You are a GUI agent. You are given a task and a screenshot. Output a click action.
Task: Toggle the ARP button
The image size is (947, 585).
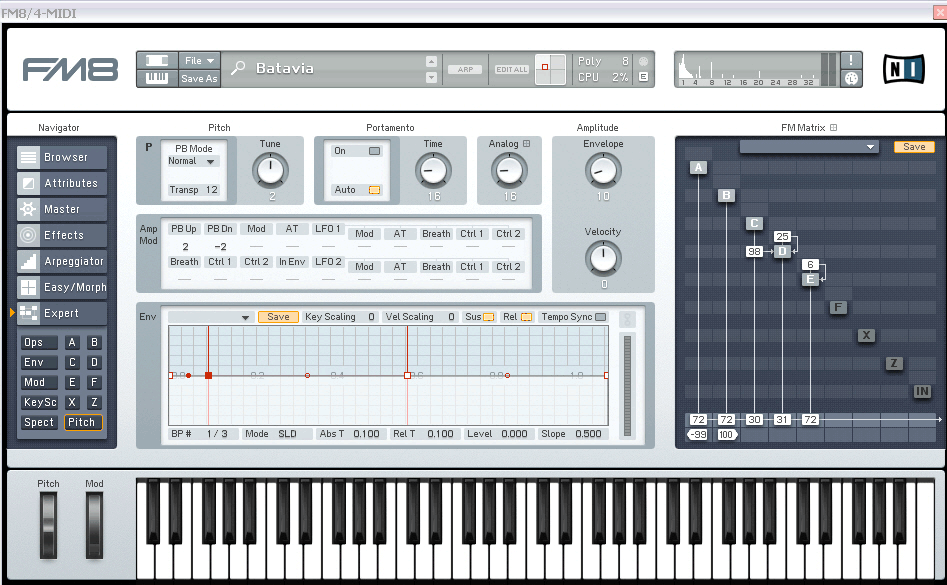coord(465,69)
